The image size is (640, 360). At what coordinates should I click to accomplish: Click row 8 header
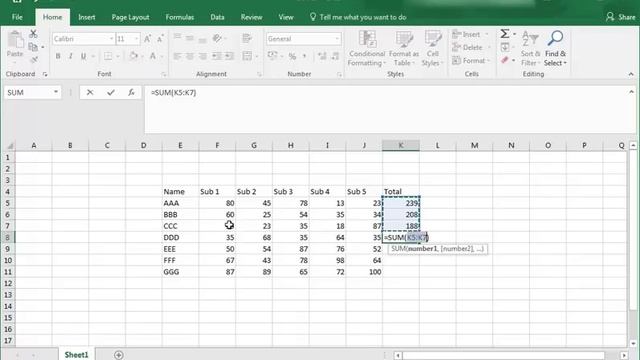pyautogui.click(x=7, y=237)
